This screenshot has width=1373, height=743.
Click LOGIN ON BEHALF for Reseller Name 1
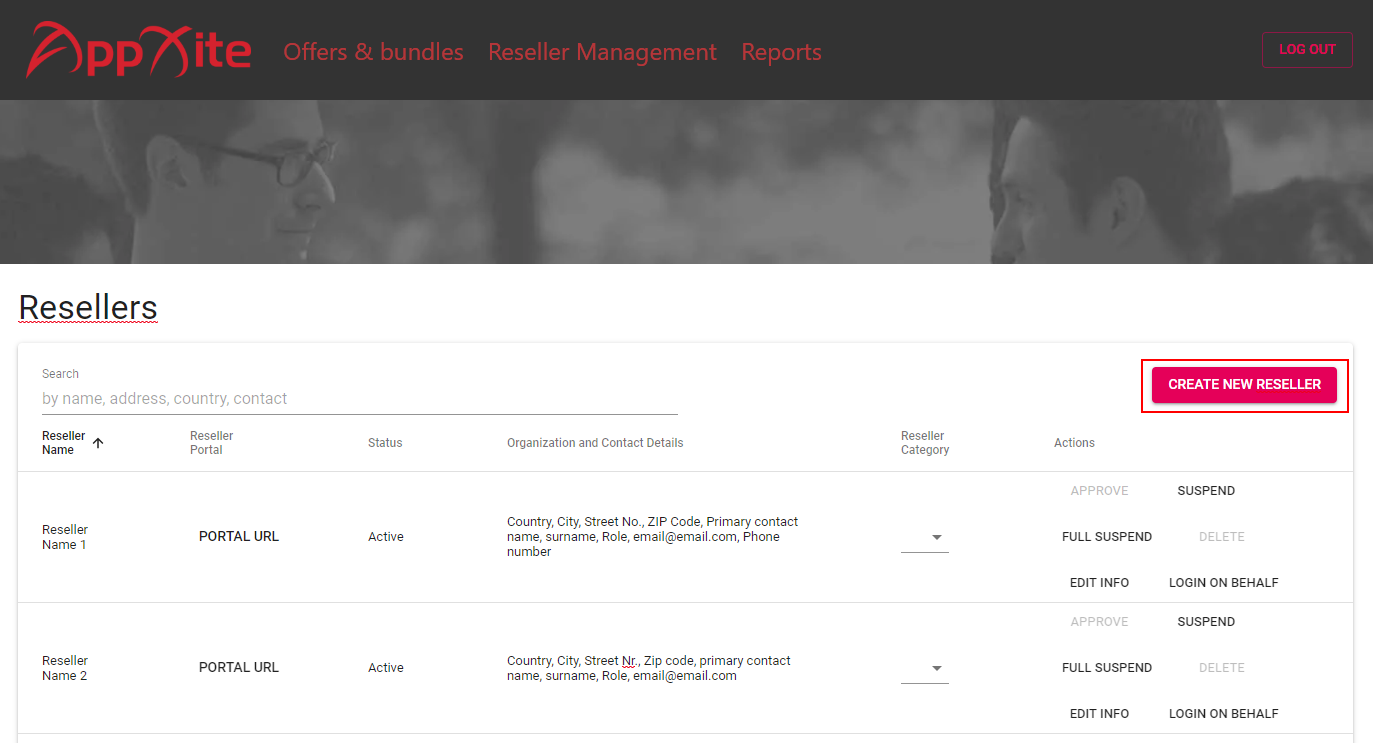[x=1224, y=583]
